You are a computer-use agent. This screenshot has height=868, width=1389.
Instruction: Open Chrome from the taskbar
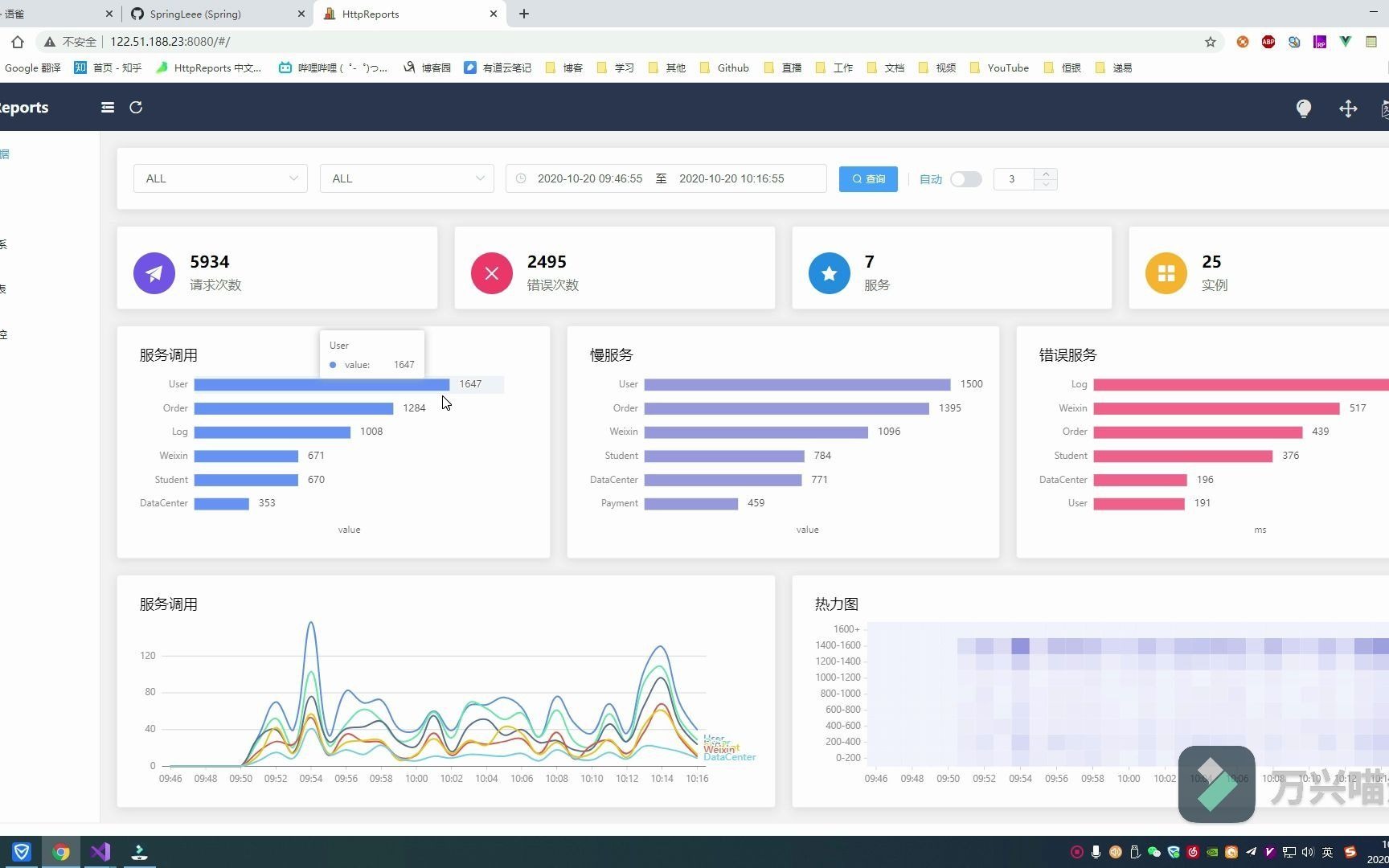pos(61,852)
